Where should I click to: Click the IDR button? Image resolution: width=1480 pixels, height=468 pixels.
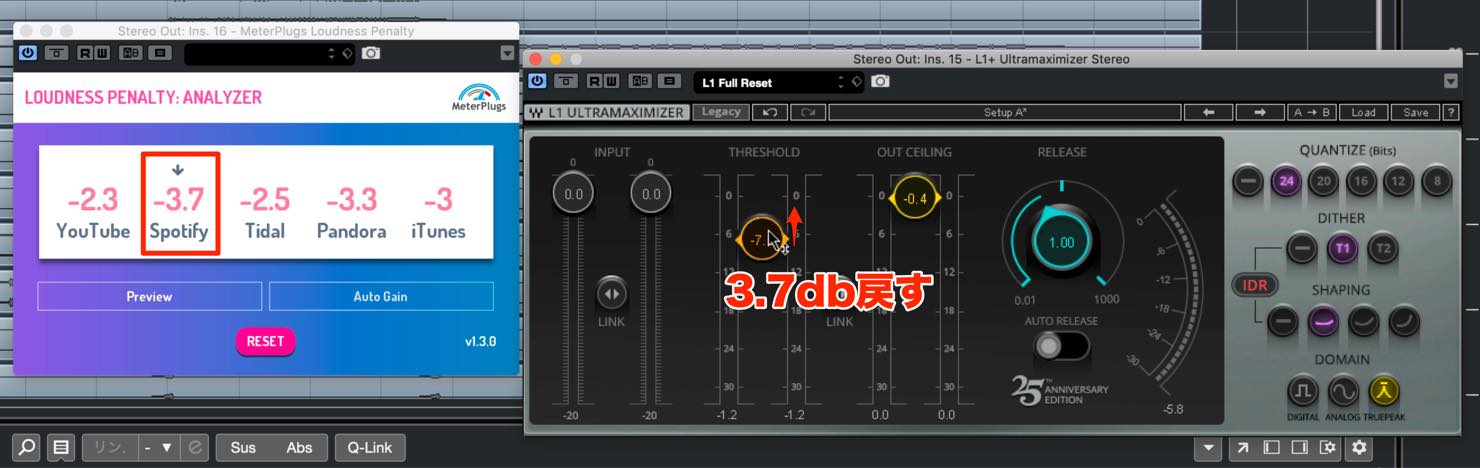pyautogui.click(x=1254, y=286)
